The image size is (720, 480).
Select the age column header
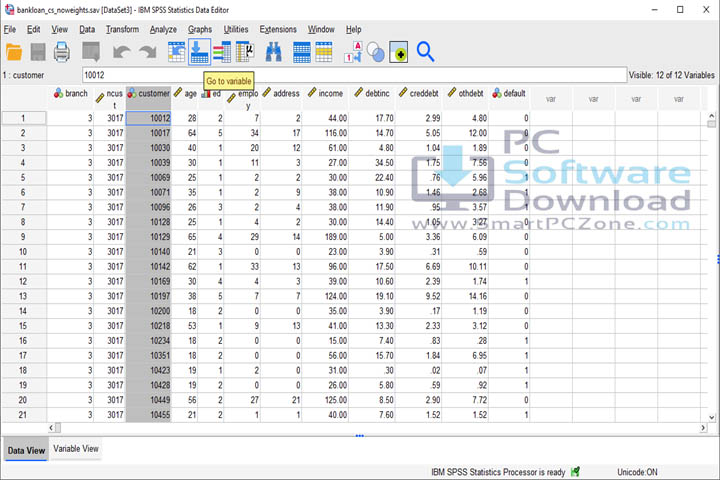[x=185, y=98]
